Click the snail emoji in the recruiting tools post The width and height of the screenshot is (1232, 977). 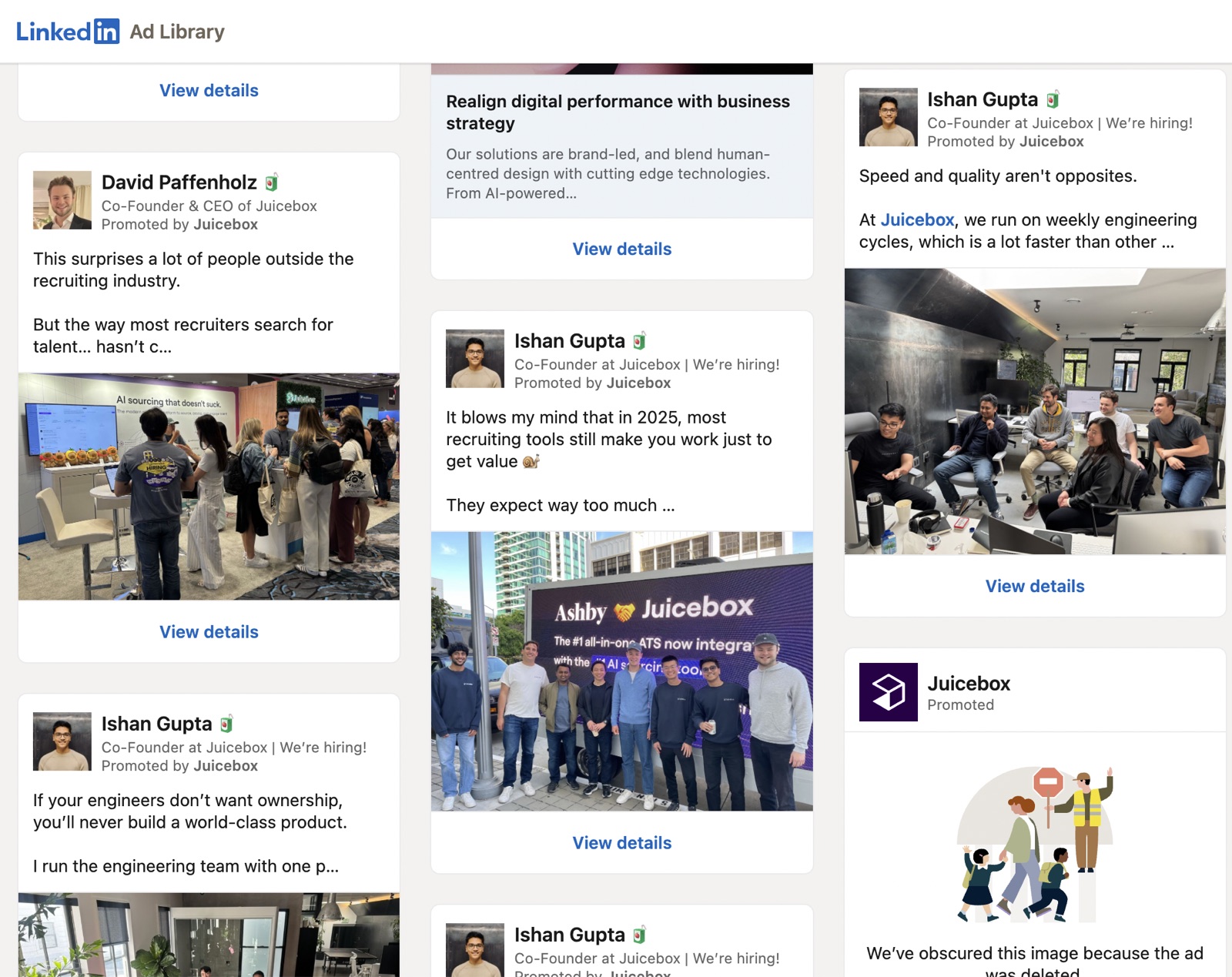[x=531, y=461]
